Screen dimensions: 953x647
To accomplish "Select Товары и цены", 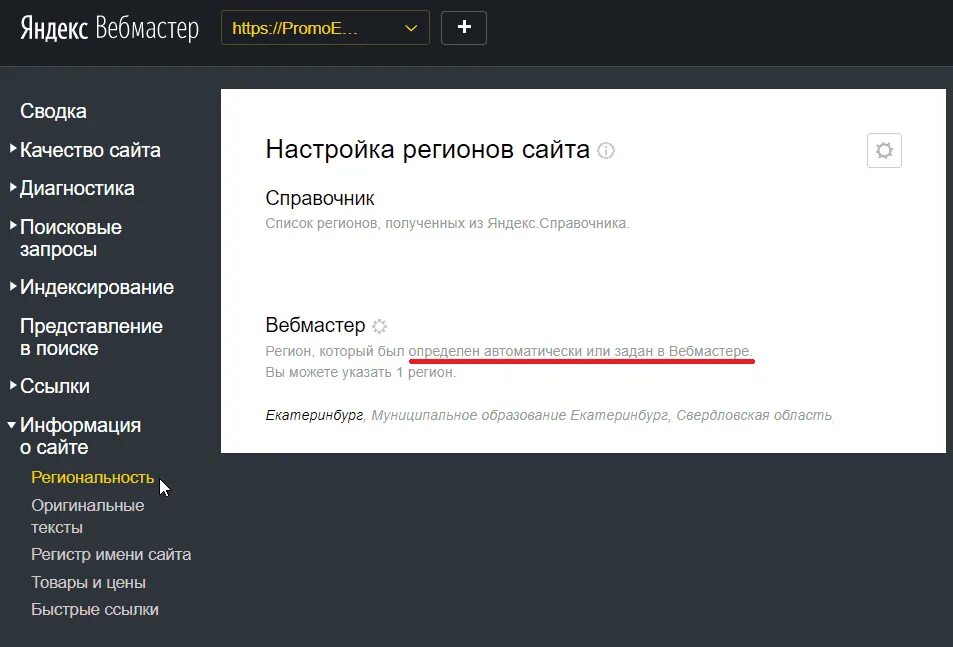I will tap(87, 582).
